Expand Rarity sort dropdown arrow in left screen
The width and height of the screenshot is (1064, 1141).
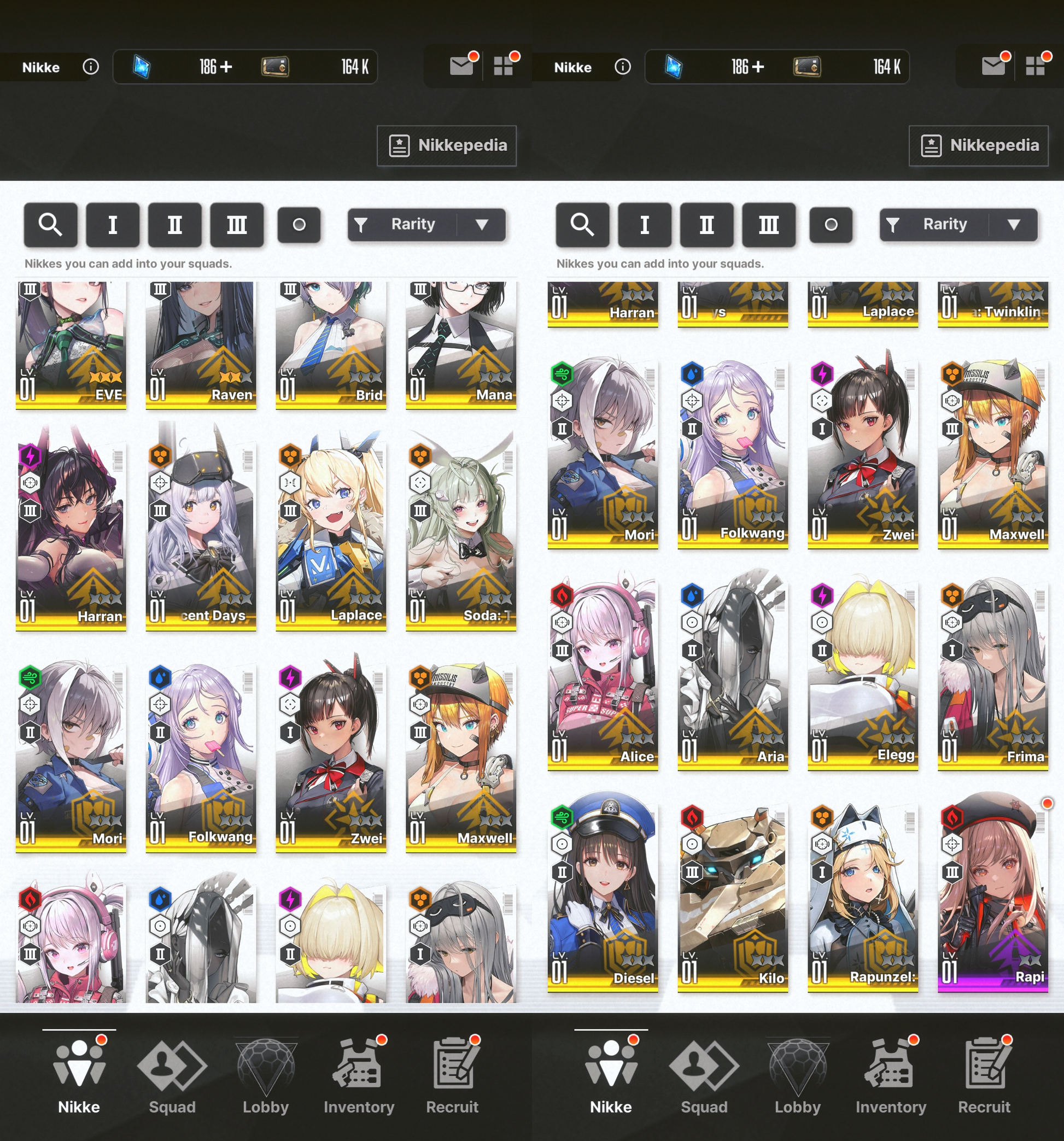(x=482, y=224)
